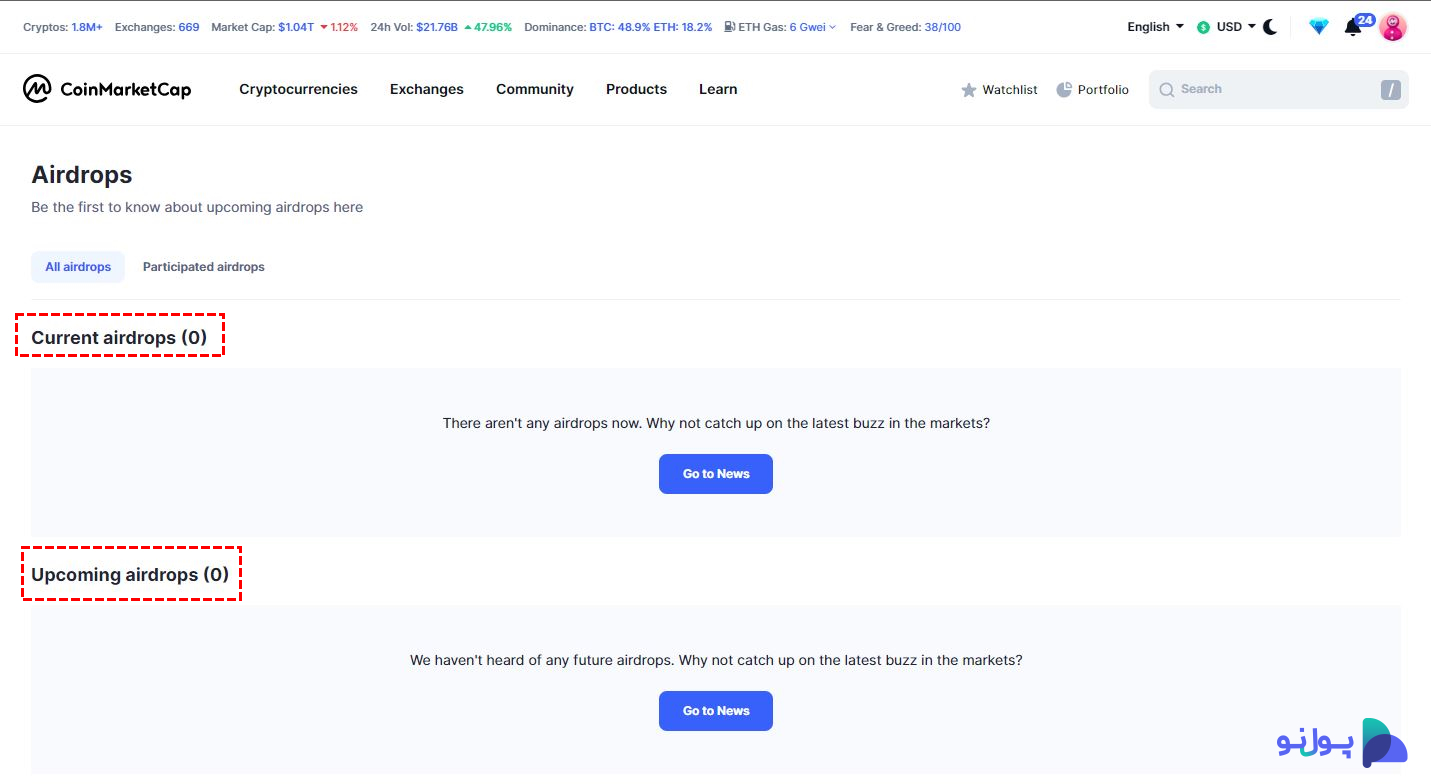
Task: Click the Portfolio pie chart icon
Action: [1064, 90]
